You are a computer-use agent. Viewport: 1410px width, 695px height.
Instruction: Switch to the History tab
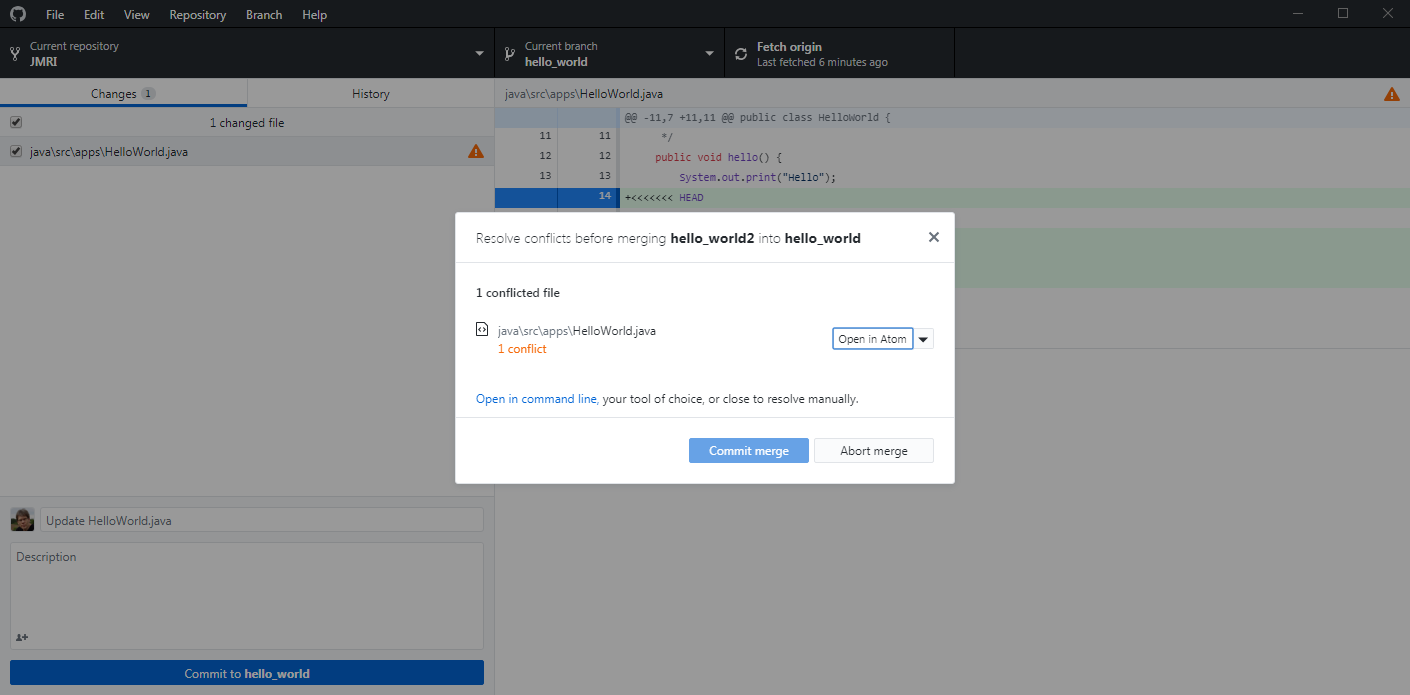point(370,94)
